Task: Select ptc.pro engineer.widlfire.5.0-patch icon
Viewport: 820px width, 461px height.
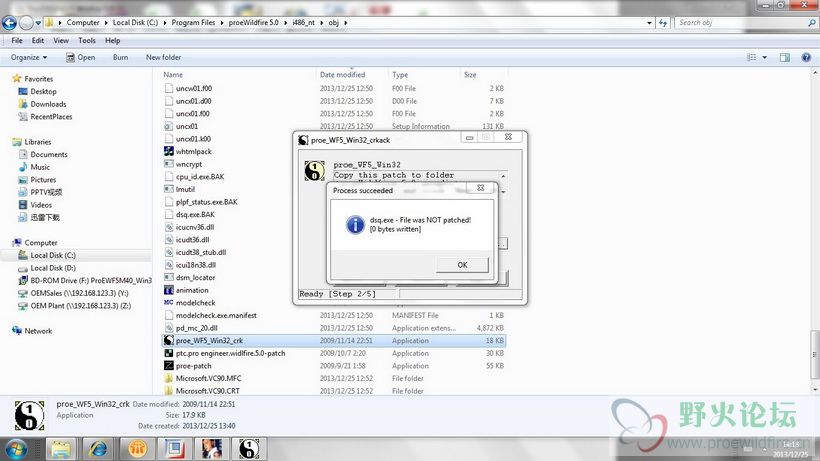Action: tap(168, 353)
